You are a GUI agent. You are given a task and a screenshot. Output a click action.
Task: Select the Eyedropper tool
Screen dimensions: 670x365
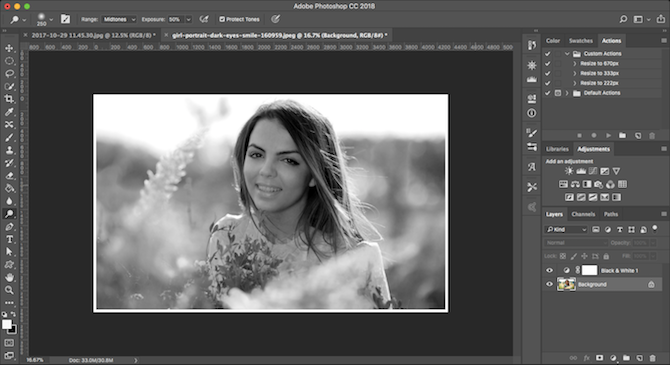point(9,112)
